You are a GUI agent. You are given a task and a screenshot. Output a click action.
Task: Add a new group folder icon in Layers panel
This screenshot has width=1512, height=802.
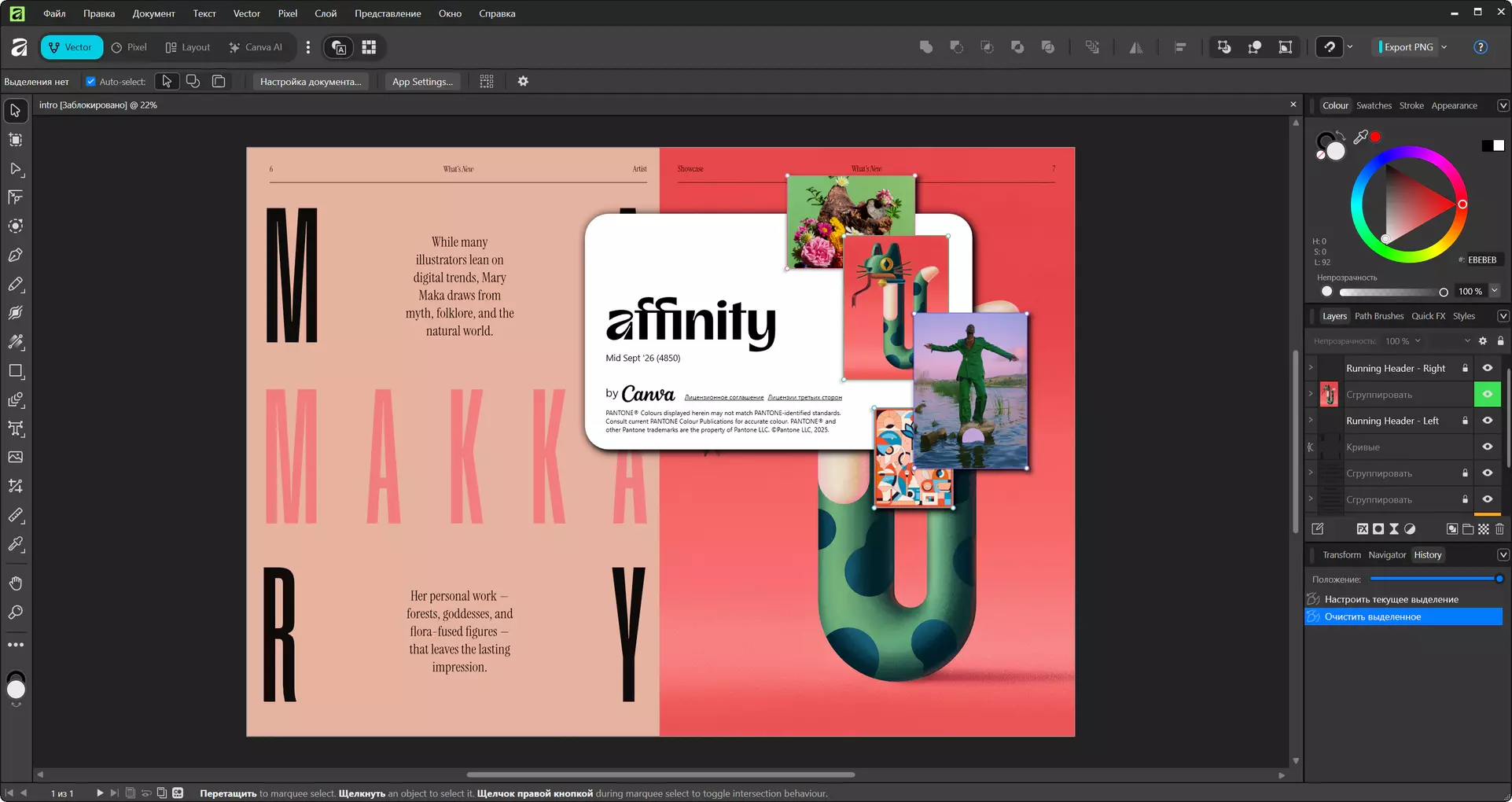[1468, 529]
